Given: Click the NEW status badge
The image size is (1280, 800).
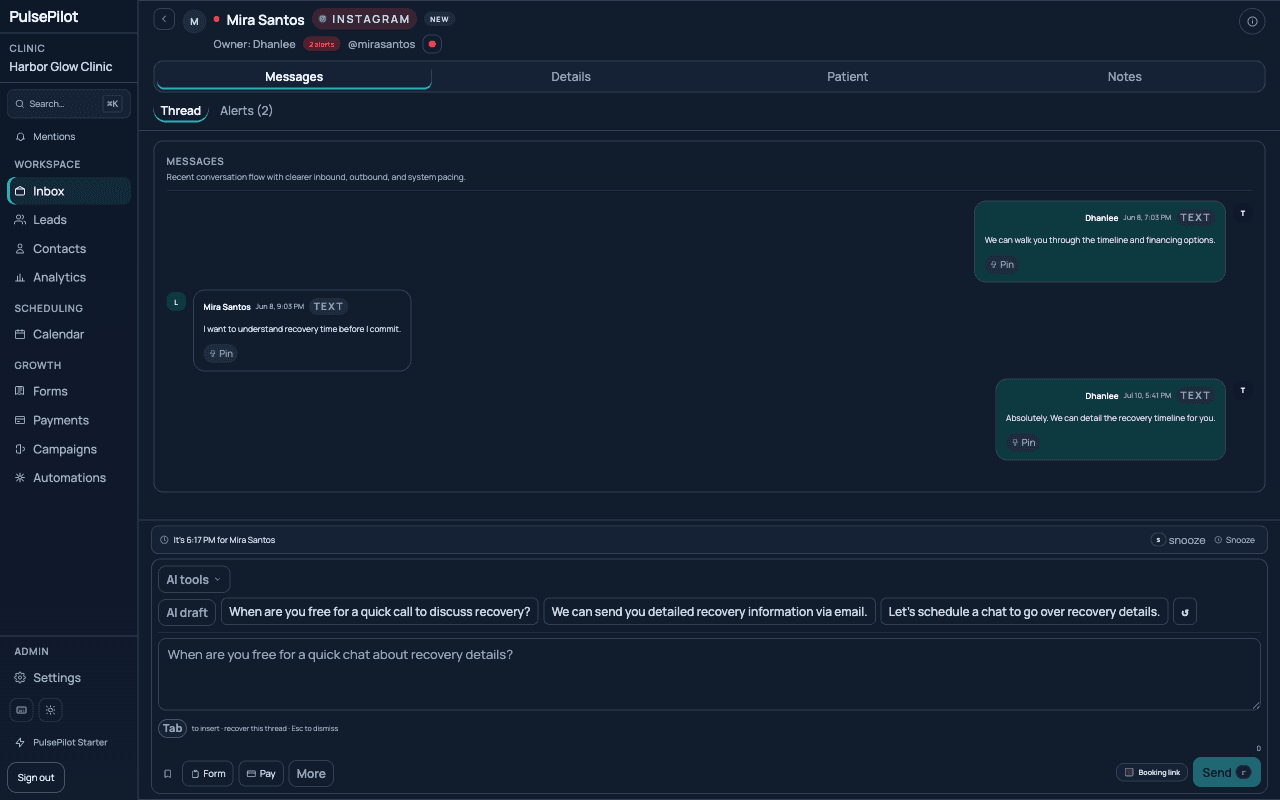Looking at the screenshot, I should pos(439,19).
